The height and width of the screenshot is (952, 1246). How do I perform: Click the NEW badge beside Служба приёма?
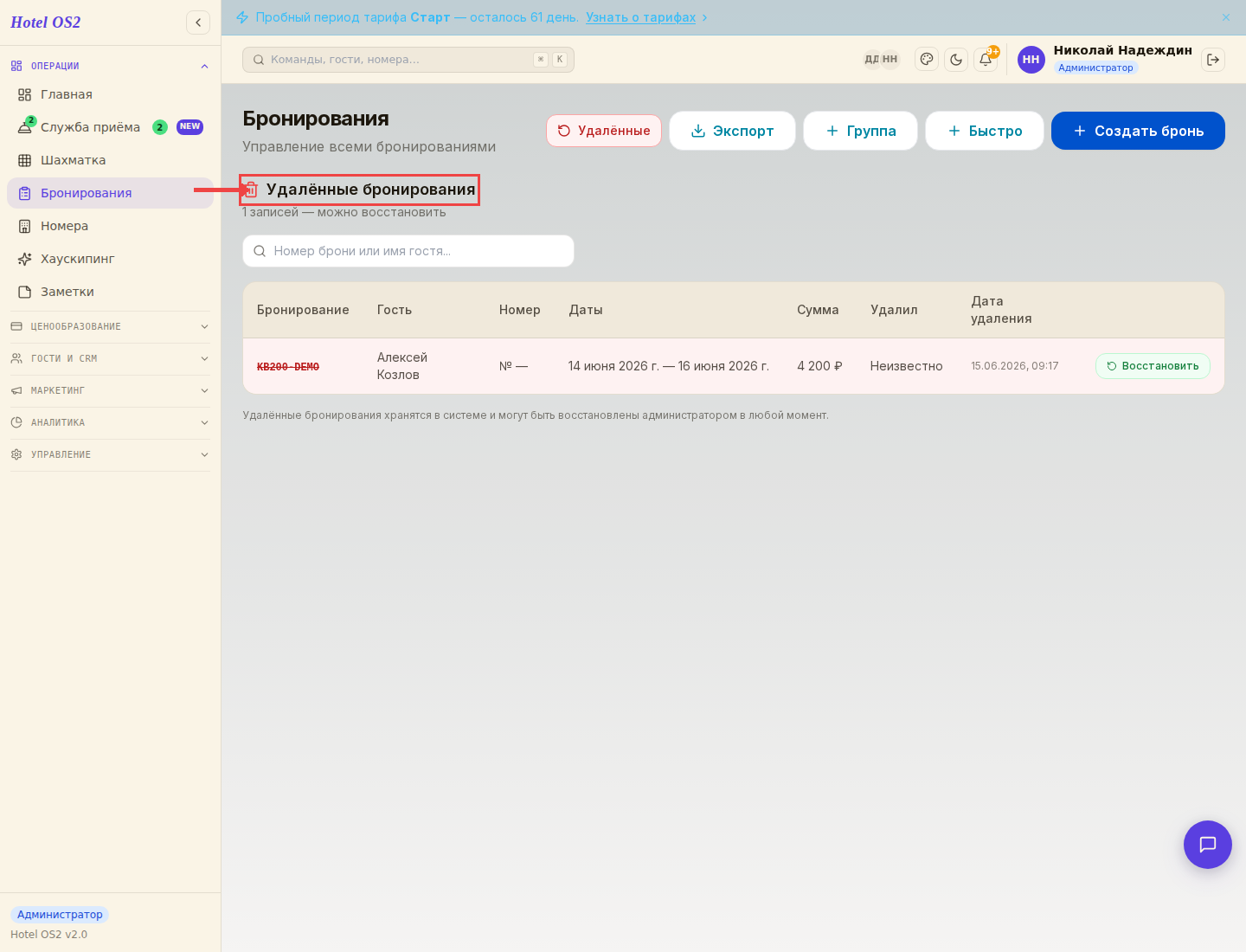(190, 127)
